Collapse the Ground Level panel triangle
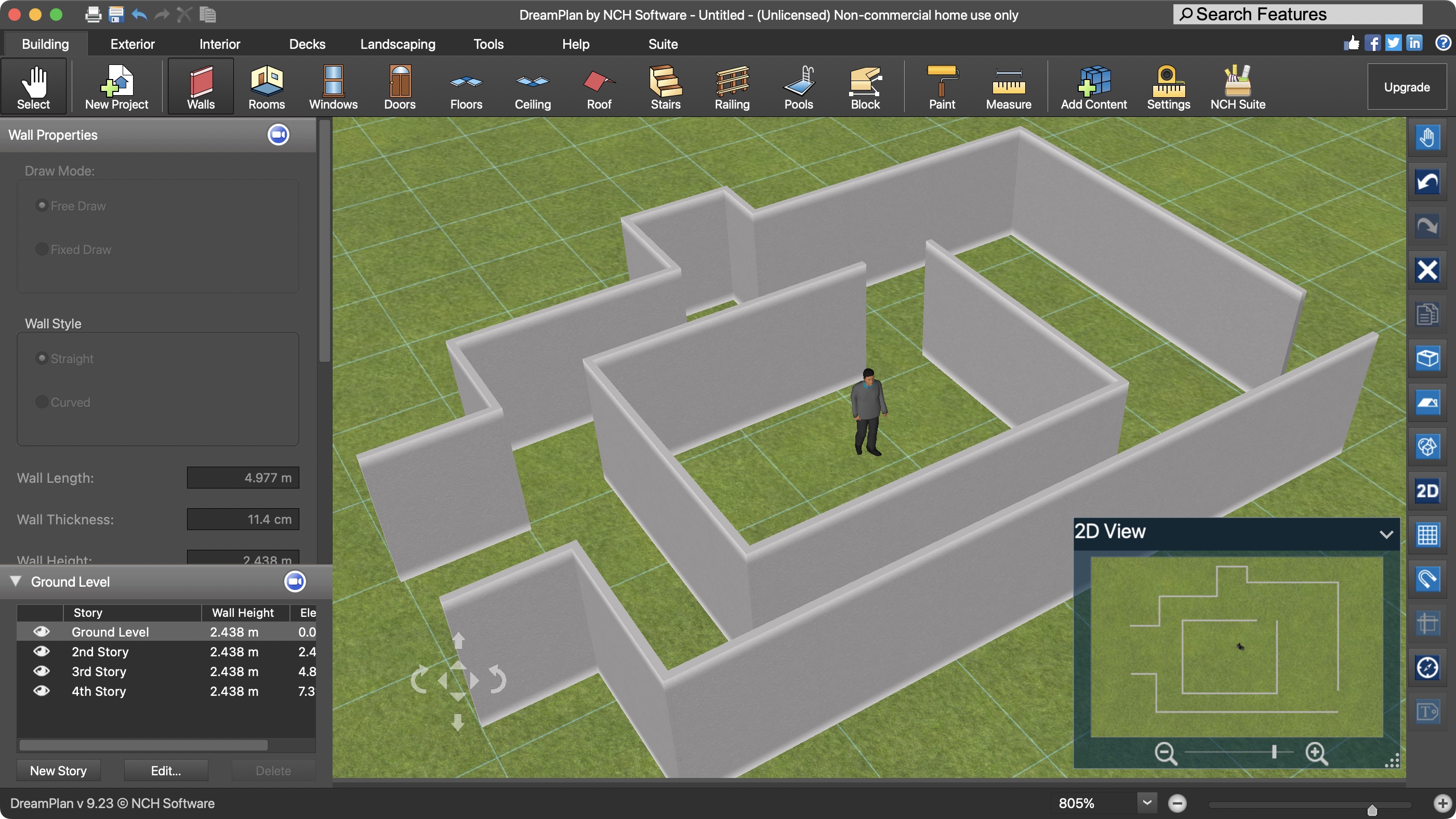This screenshot has width=1456, height=819. coord(16,581)
